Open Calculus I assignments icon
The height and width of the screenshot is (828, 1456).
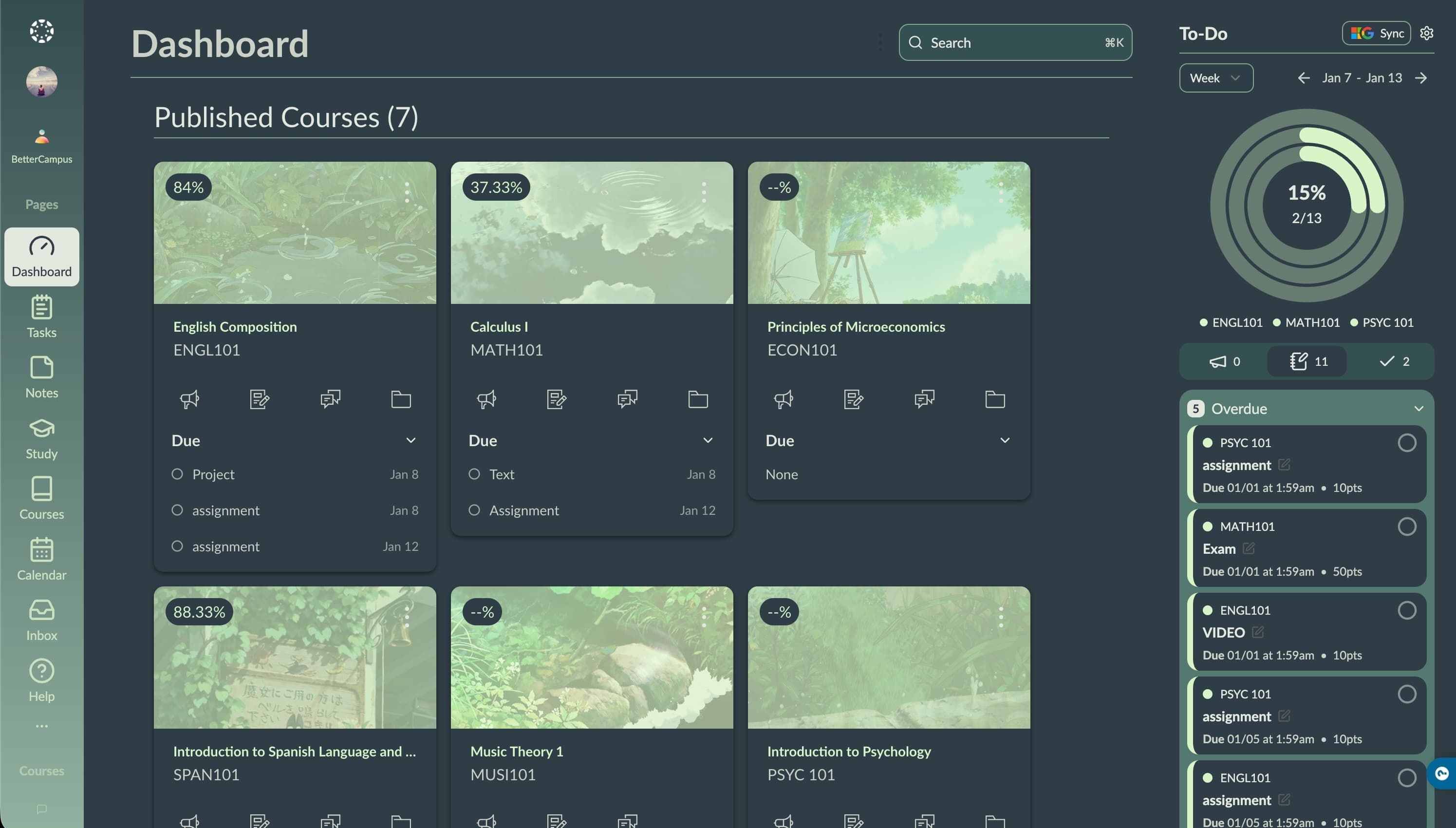(556, 399)
